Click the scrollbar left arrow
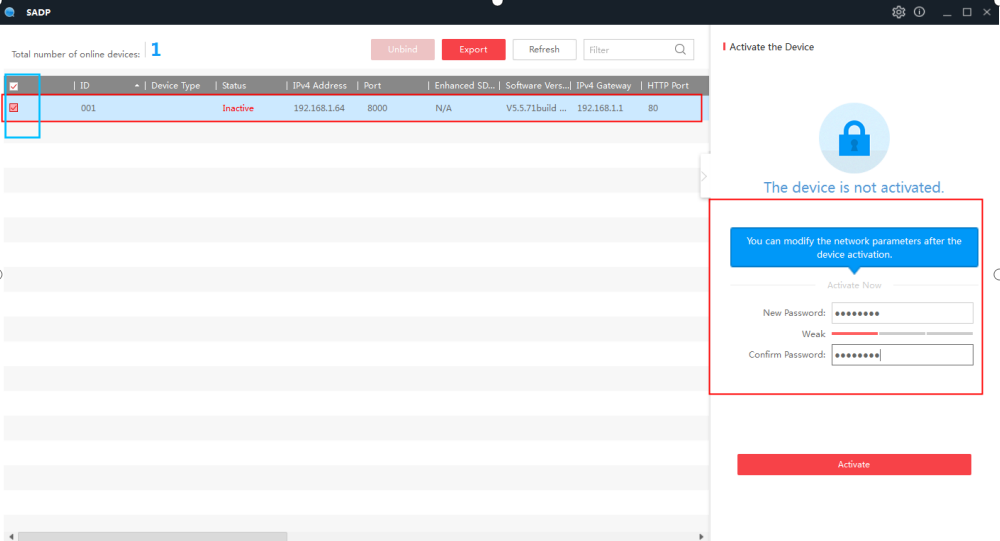This screenshot has height=541, width=1000. (11, 537)
